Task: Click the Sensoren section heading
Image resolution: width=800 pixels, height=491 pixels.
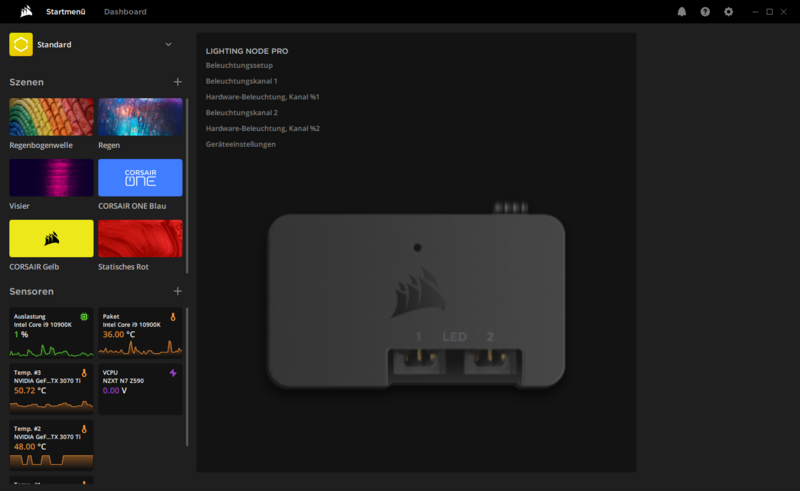Action: 31,291
